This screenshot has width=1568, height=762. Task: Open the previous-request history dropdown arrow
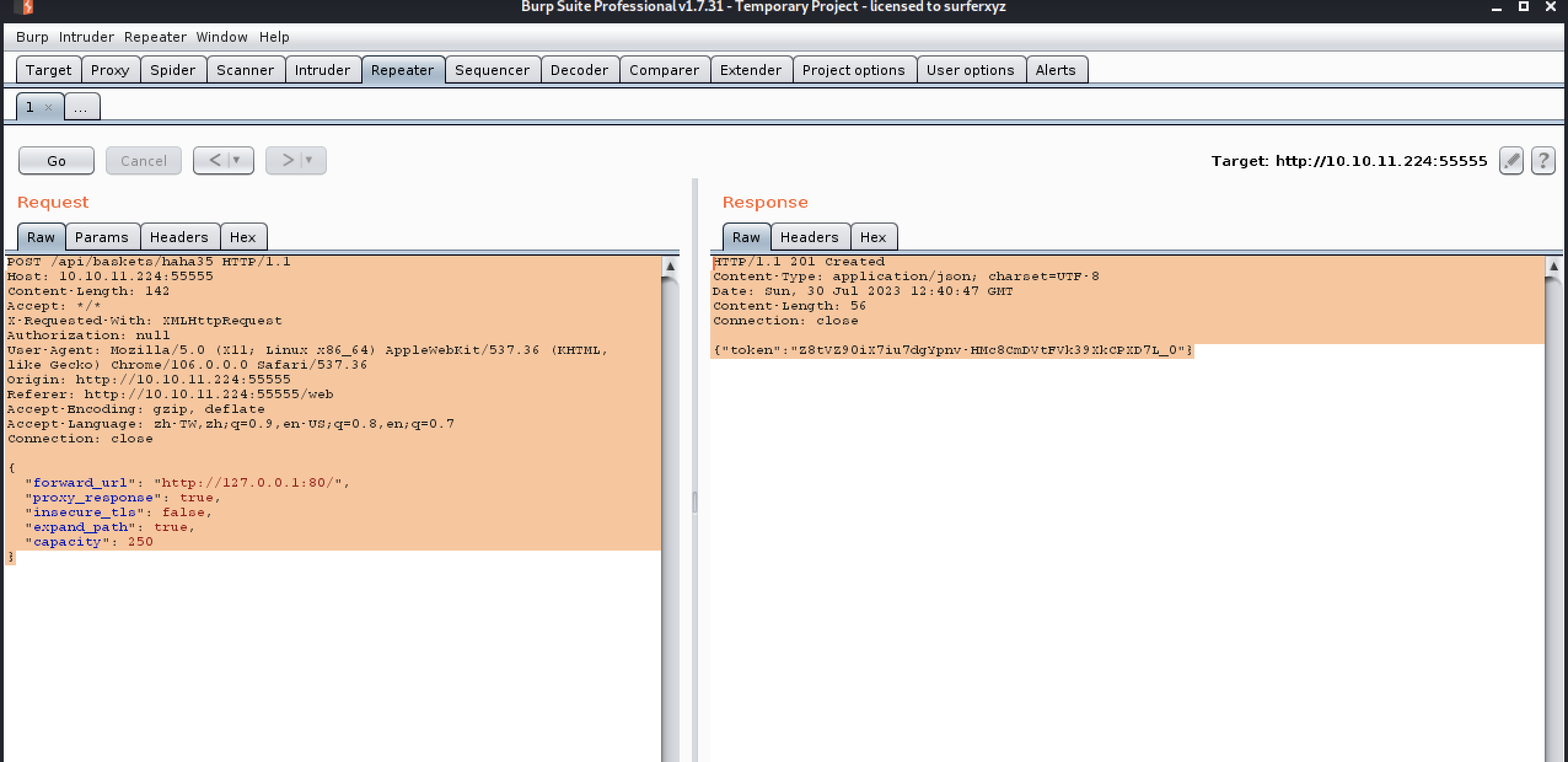point(236,160)
